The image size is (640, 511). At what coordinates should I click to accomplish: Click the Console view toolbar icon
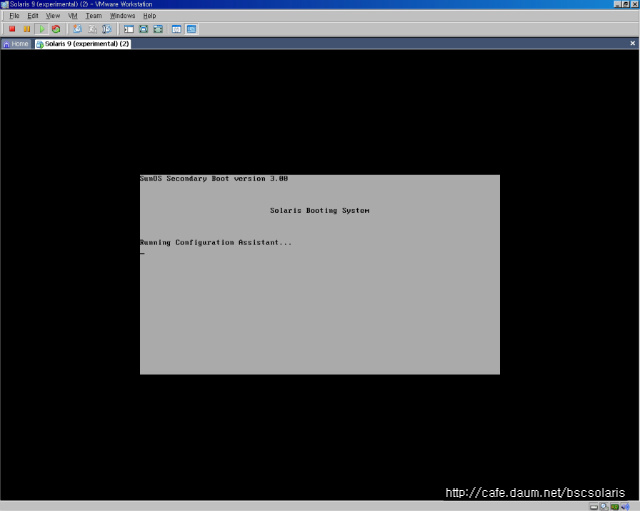click(x=191, y=29)
